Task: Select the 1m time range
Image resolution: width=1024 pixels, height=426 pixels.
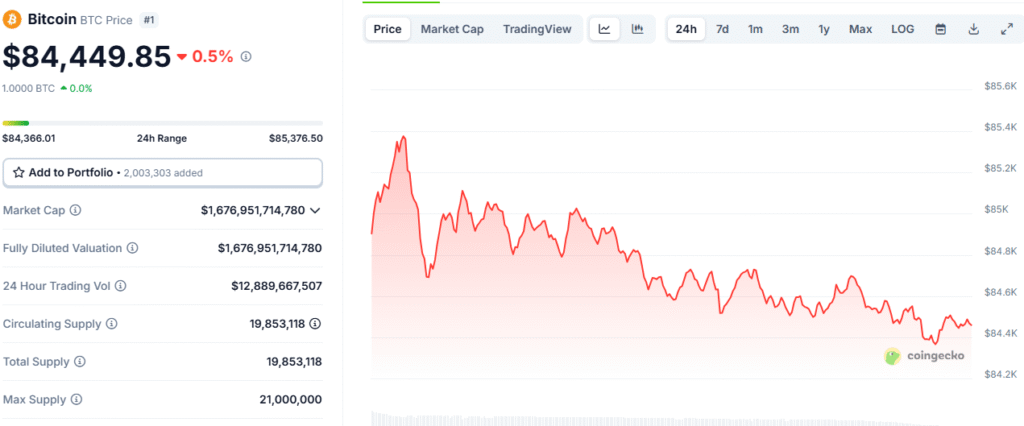Action: coord(755,29)
